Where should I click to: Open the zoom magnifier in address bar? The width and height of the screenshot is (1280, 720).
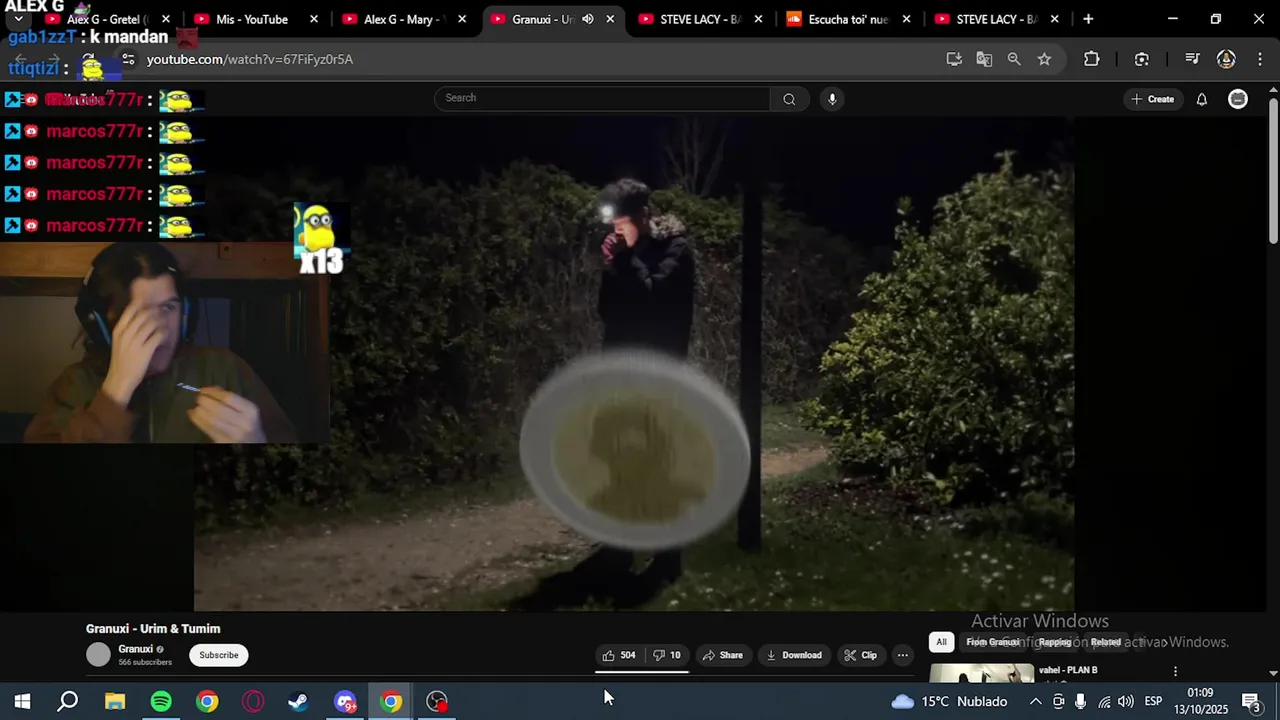tap(1014, 59)
